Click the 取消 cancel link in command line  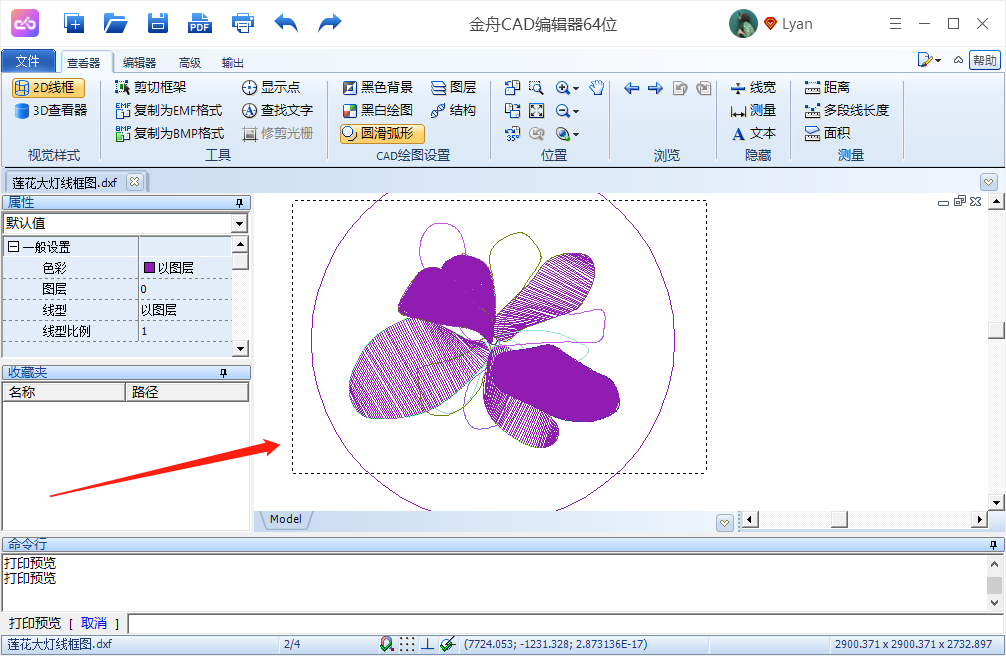[93, 623]
